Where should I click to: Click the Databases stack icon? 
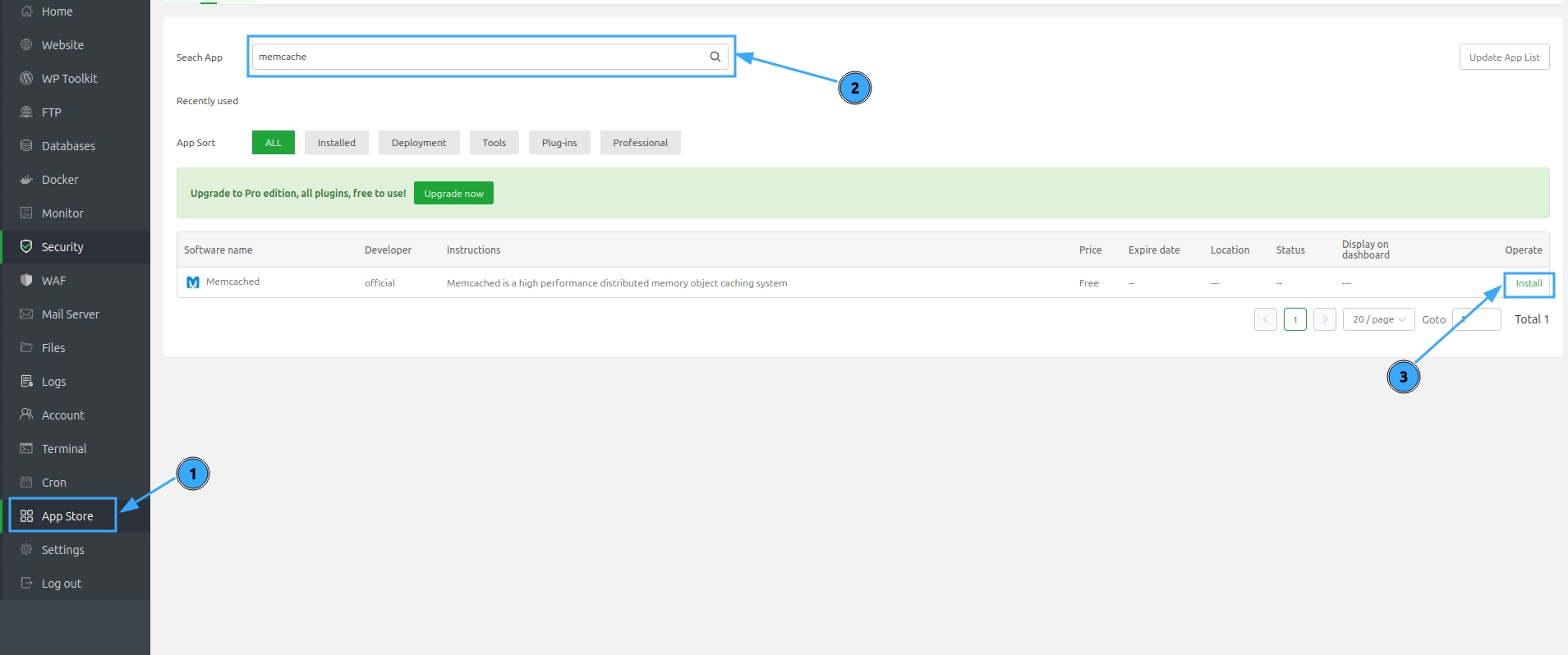(x=26, y=146)
